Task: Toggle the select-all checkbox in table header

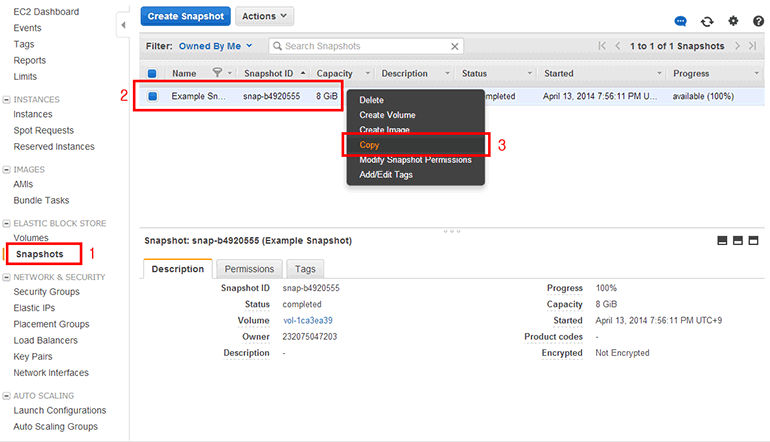Action: 152,74
